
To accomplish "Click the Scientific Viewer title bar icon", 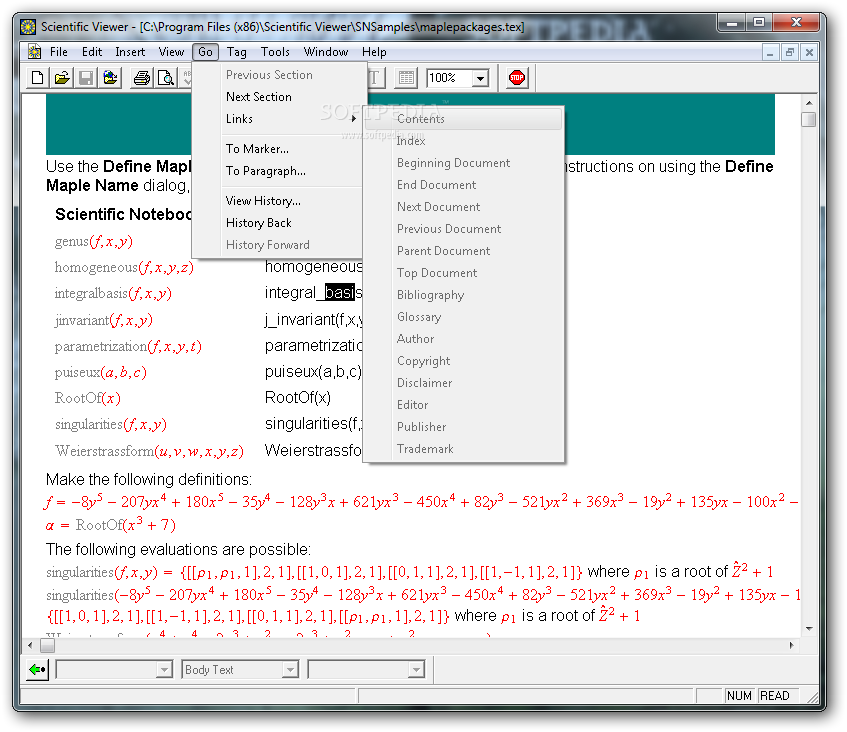I will (x=28, y=26).
